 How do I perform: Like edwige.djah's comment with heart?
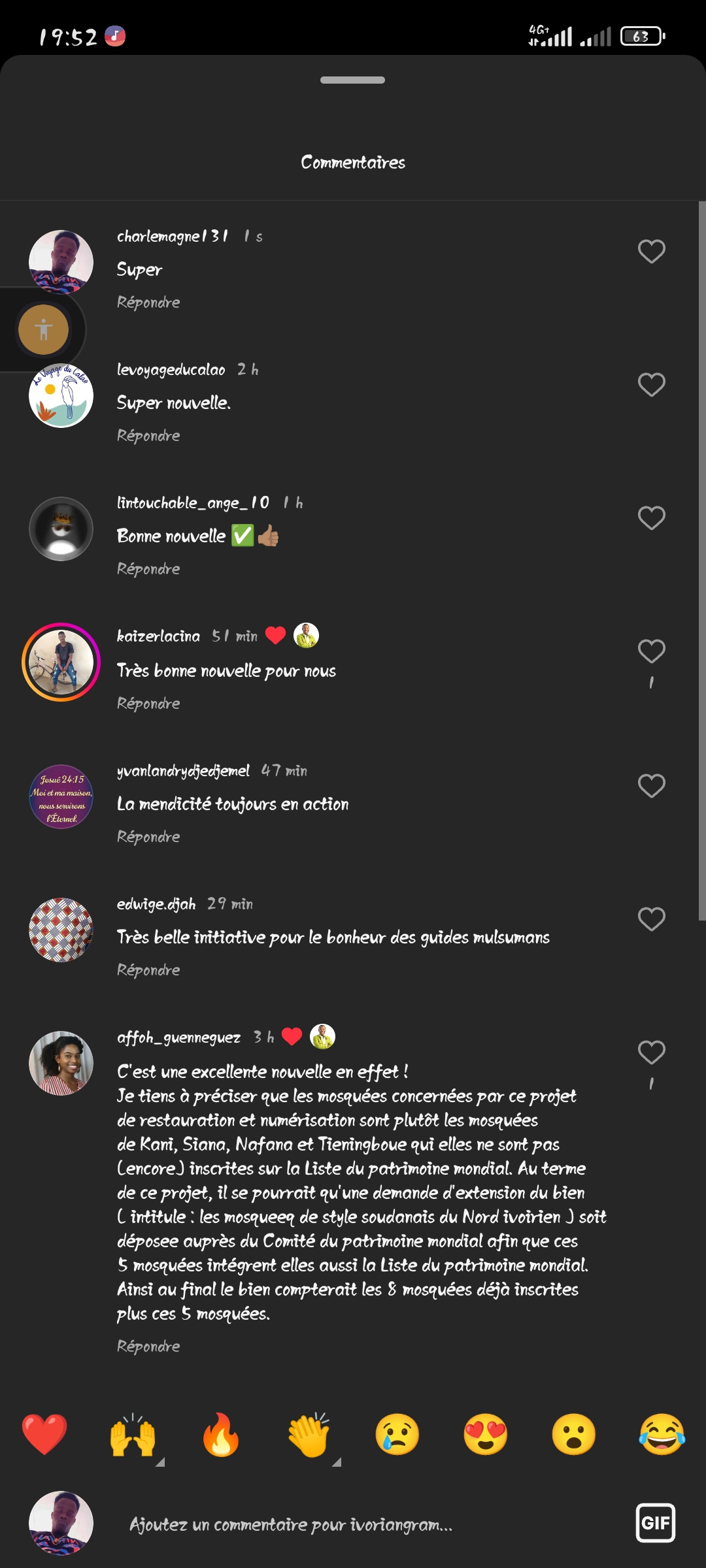pyautogui.click(x=651, y=919)
